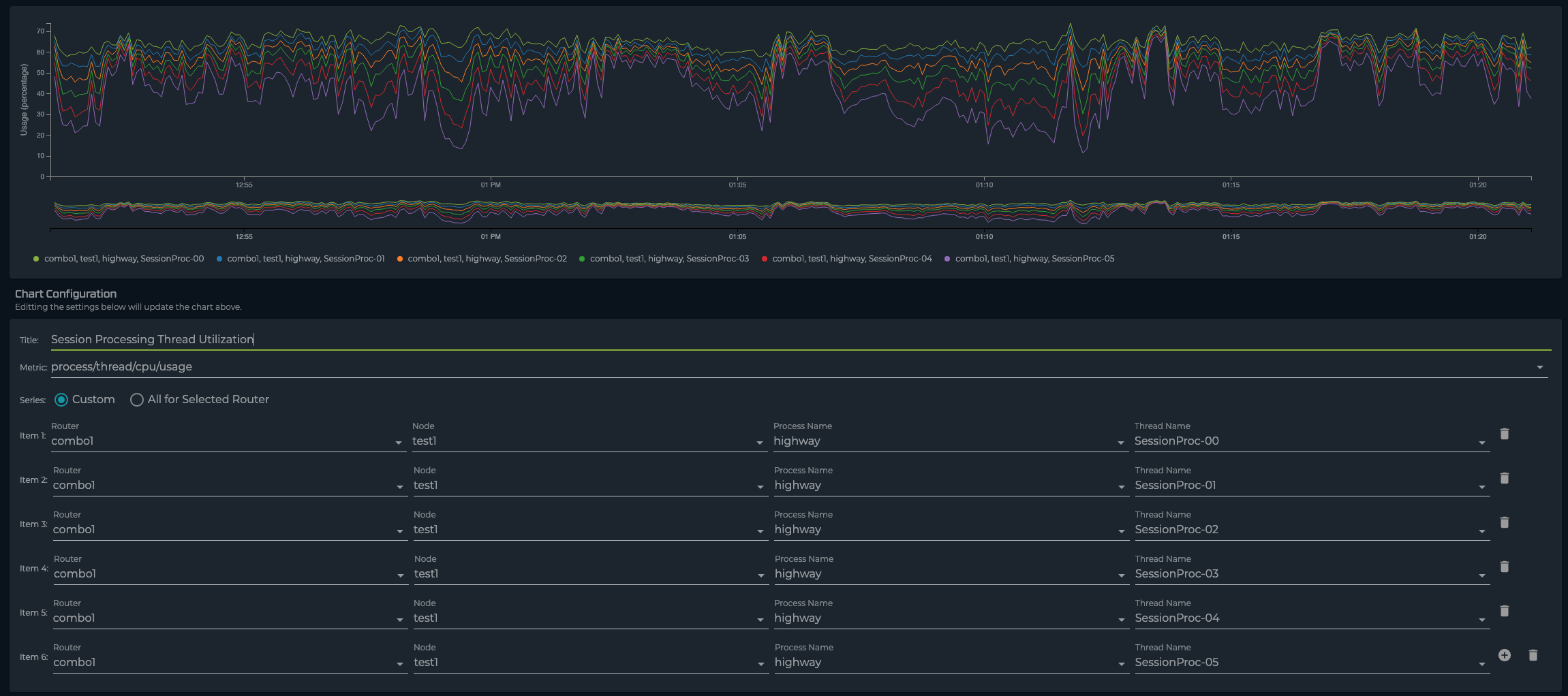Remove Item 2 using its trash icon
Screen dimensions: 1568x696
coord(1505,478)
